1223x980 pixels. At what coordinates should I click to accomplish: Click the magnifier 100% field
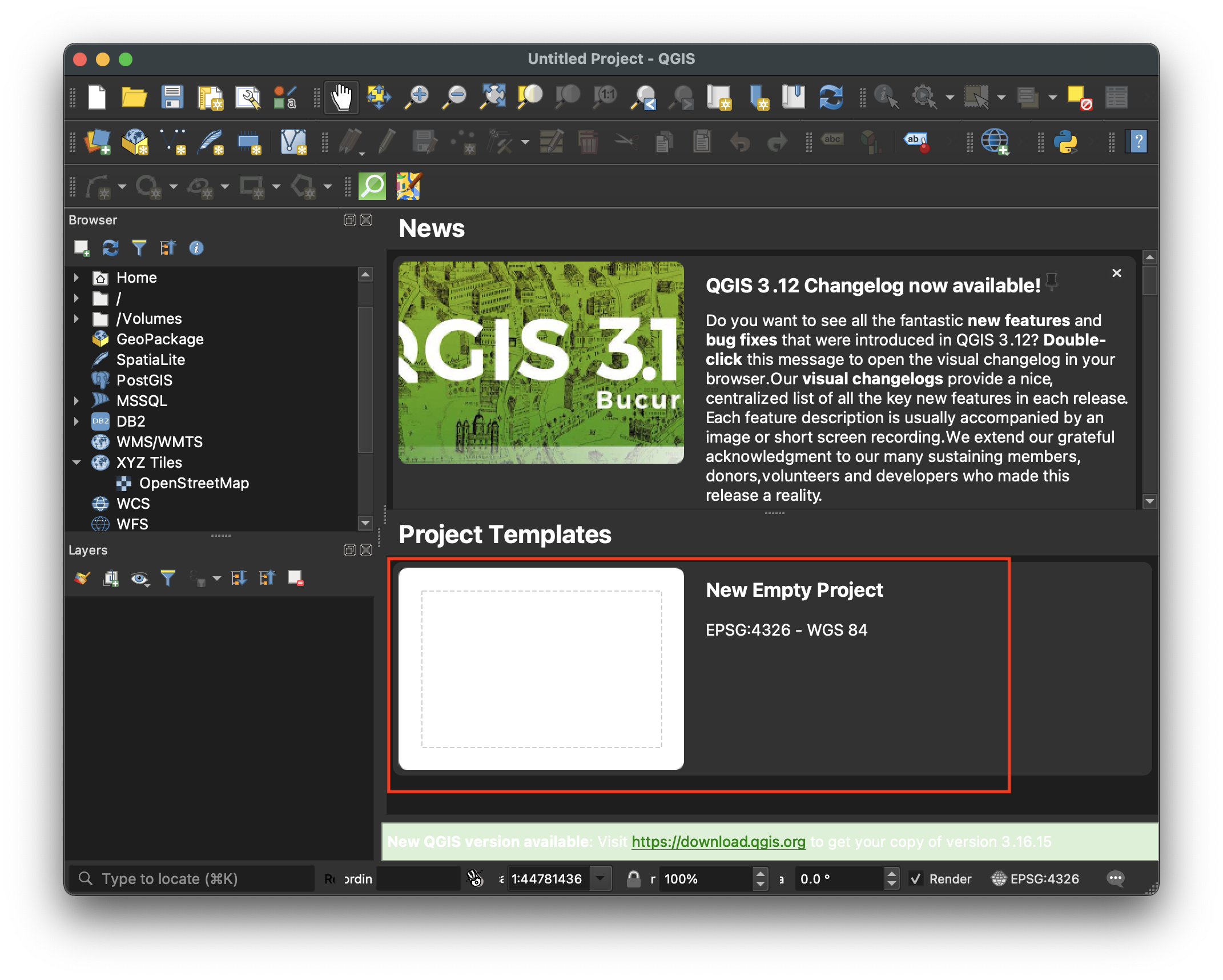pyautogui.click(x=706, y=879)
